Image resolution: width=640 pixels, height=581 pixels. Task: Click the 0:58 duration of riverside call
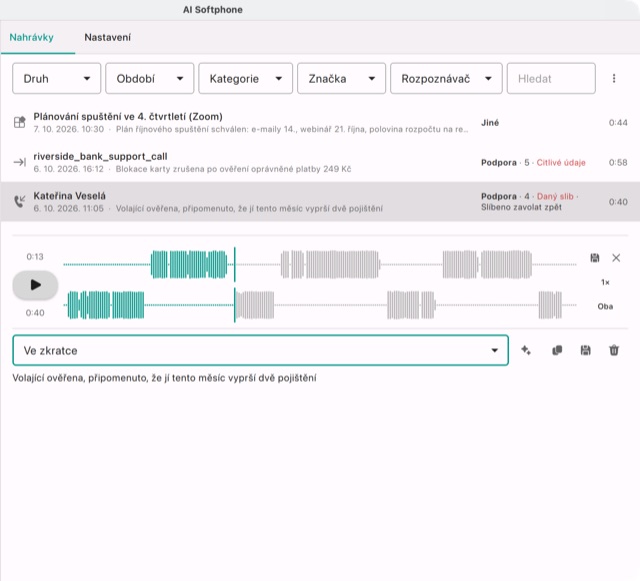[x=618, y=163]
